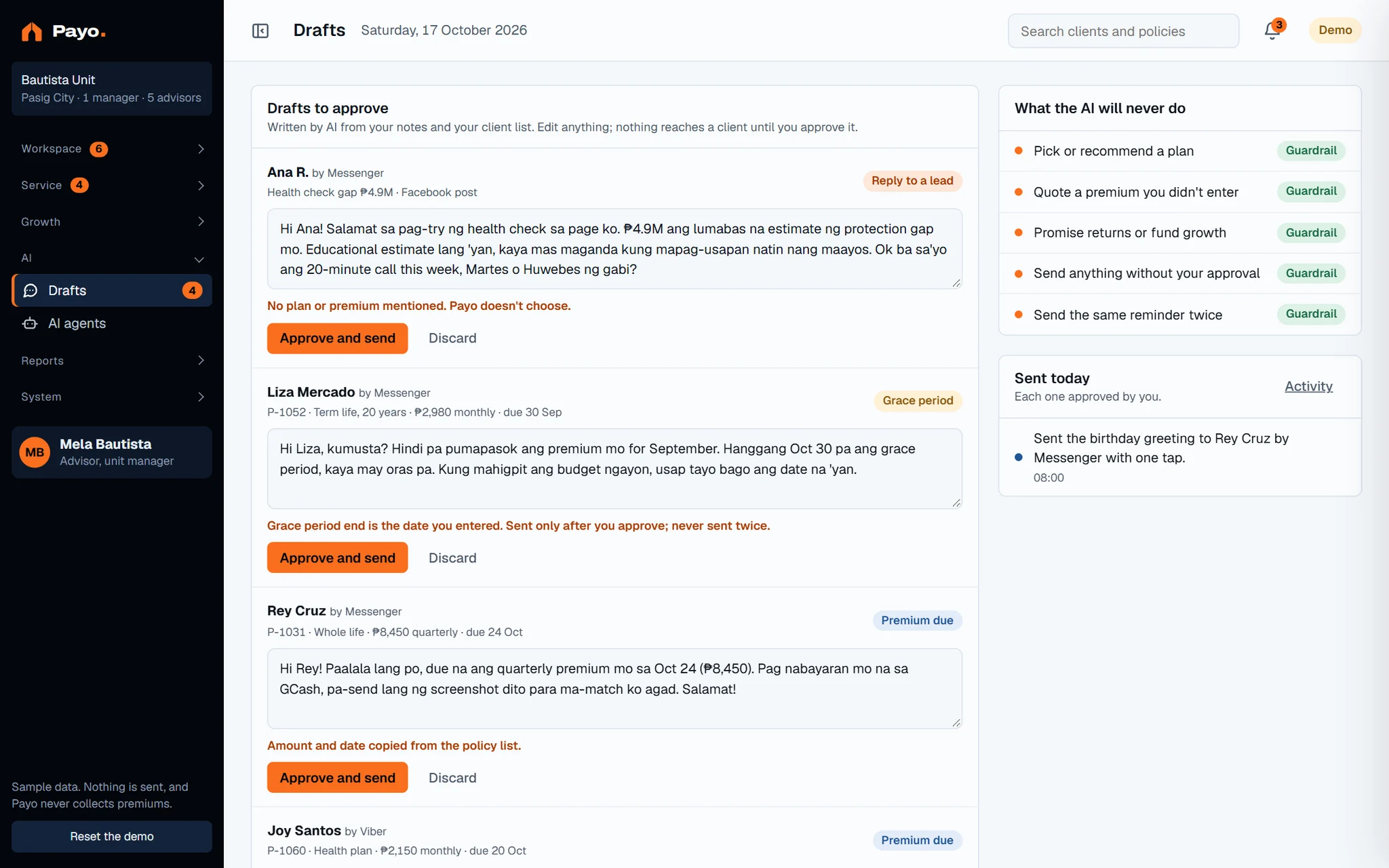Click Guardrail tag for Send the same reminder twice
This screenshot has height=868, width=1389.
click(x=1311, y=314)
